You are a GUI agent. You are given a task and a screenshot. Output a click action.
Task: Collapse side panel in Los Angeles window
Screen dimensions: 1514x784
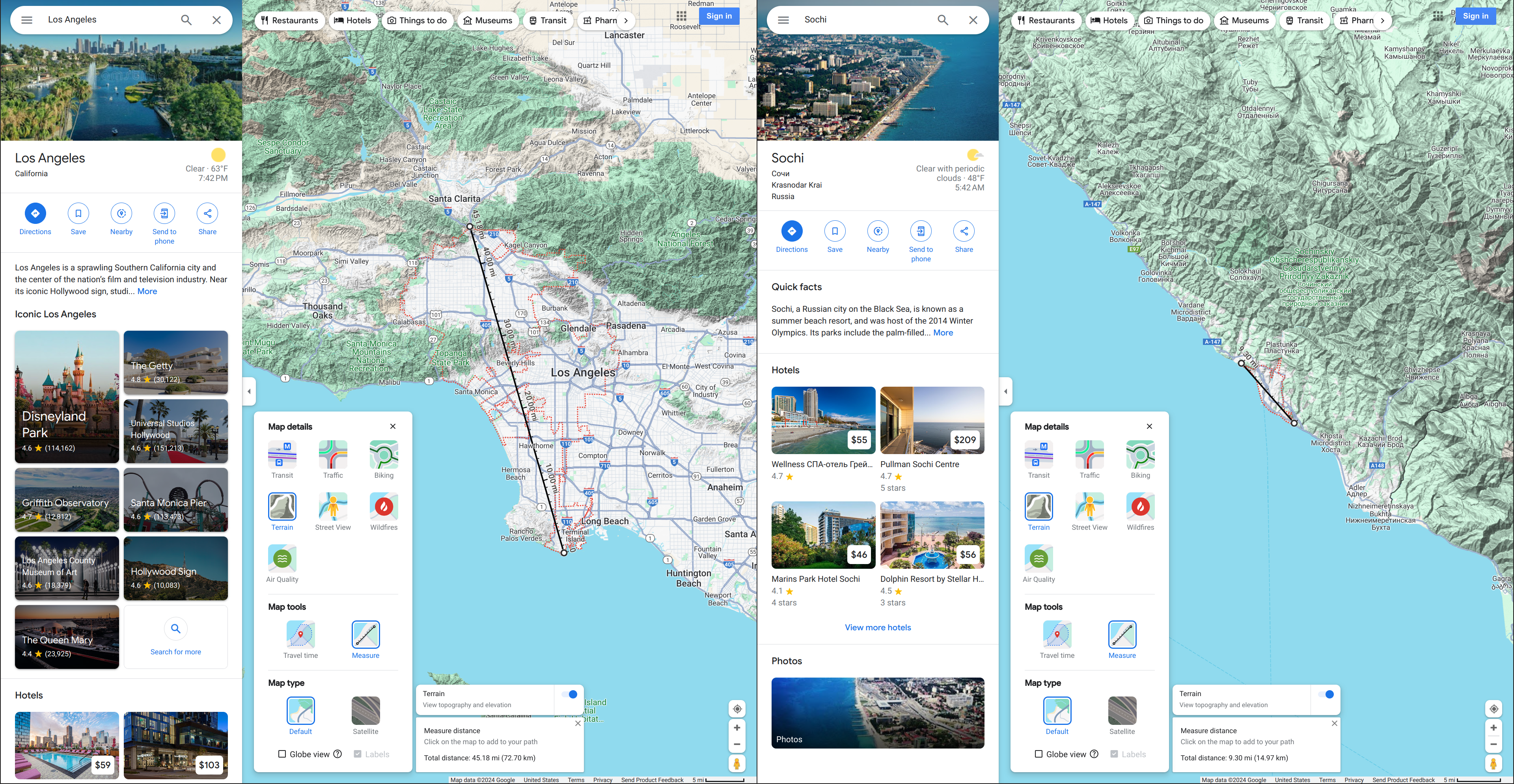249,391
